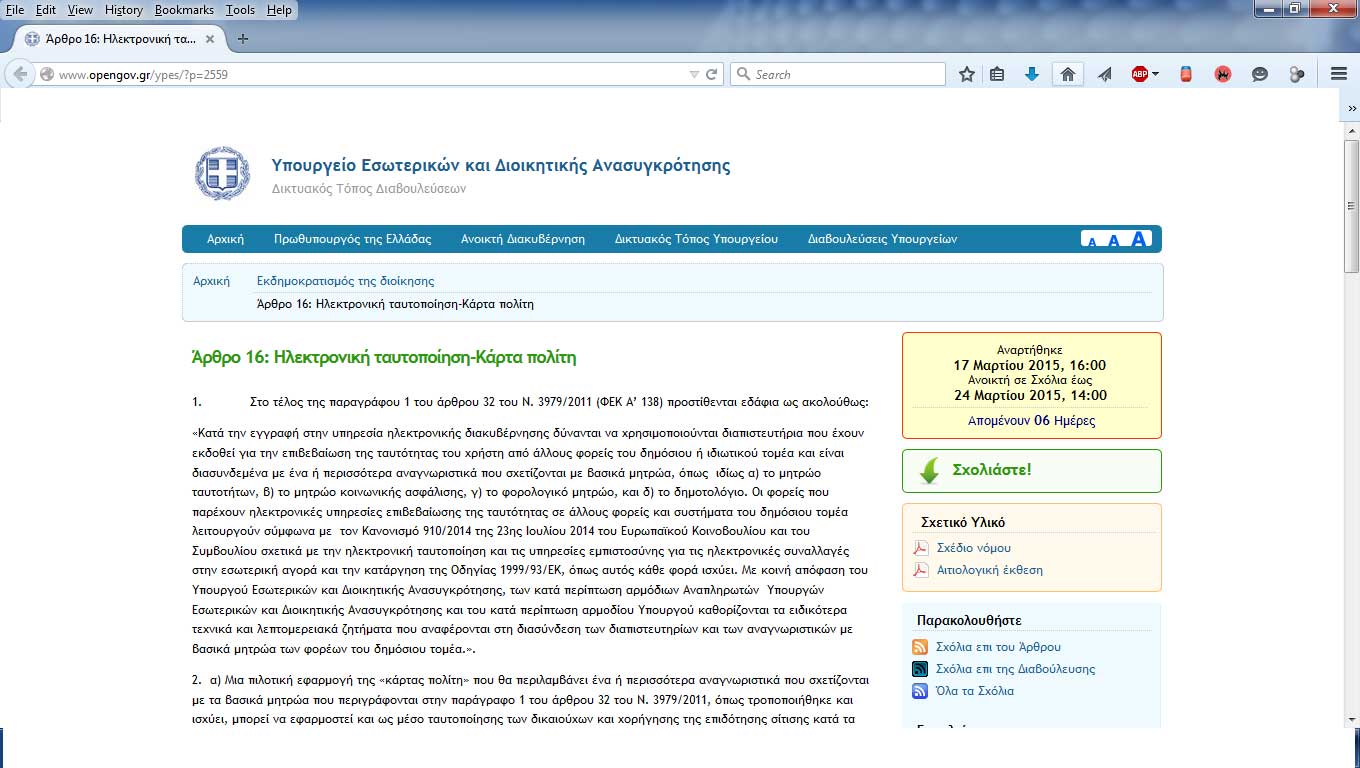Go back with the browser back arrow
Image resolution: width=1360 pixels, height=768 pixels.
20,74
